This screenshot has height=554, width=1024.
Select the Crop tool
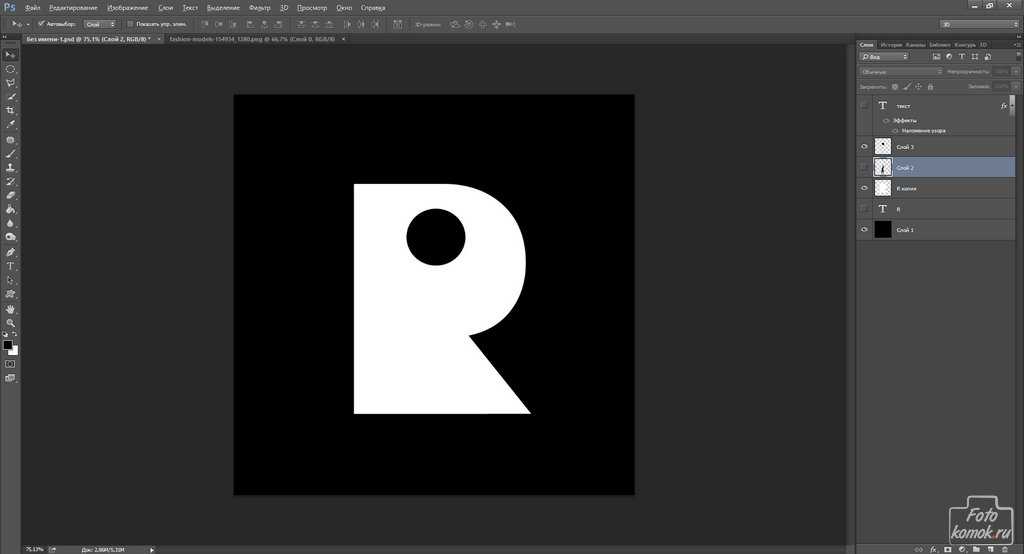[x=10, y=110]
